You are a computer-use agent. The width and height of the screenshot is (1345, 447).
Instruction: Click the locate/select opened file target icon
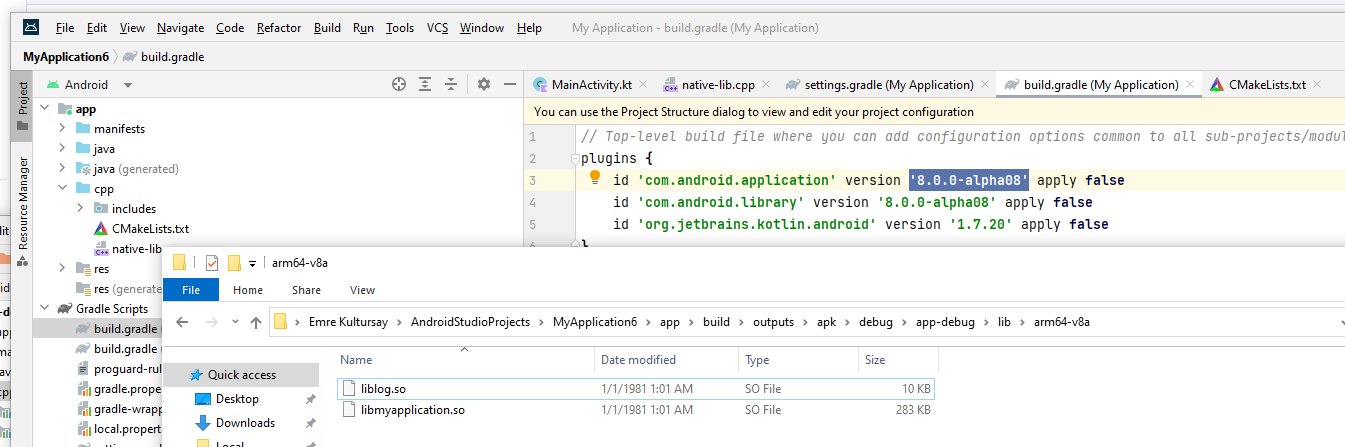399,85
